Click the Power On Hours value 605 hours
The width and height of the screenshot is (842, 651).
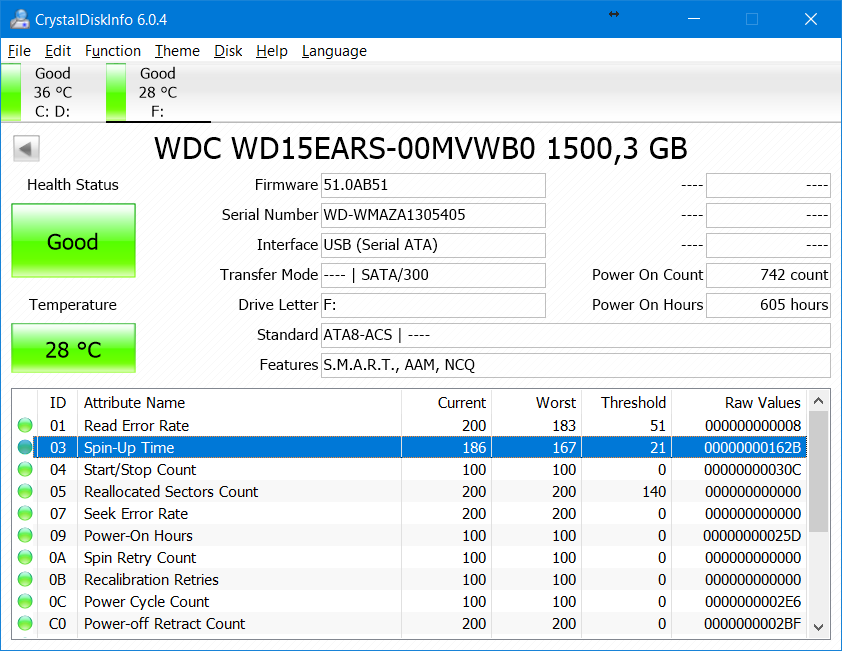[768, 306]
